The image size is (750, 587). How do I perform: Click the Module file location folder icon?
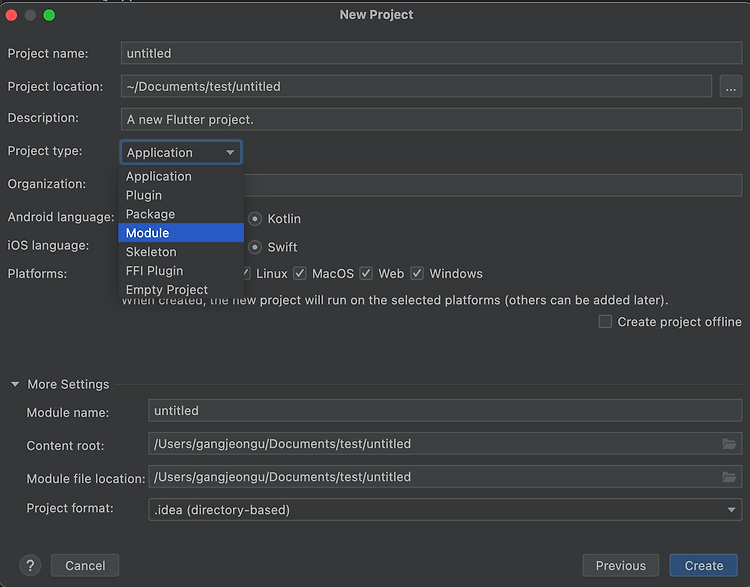[x=728, y=477]
